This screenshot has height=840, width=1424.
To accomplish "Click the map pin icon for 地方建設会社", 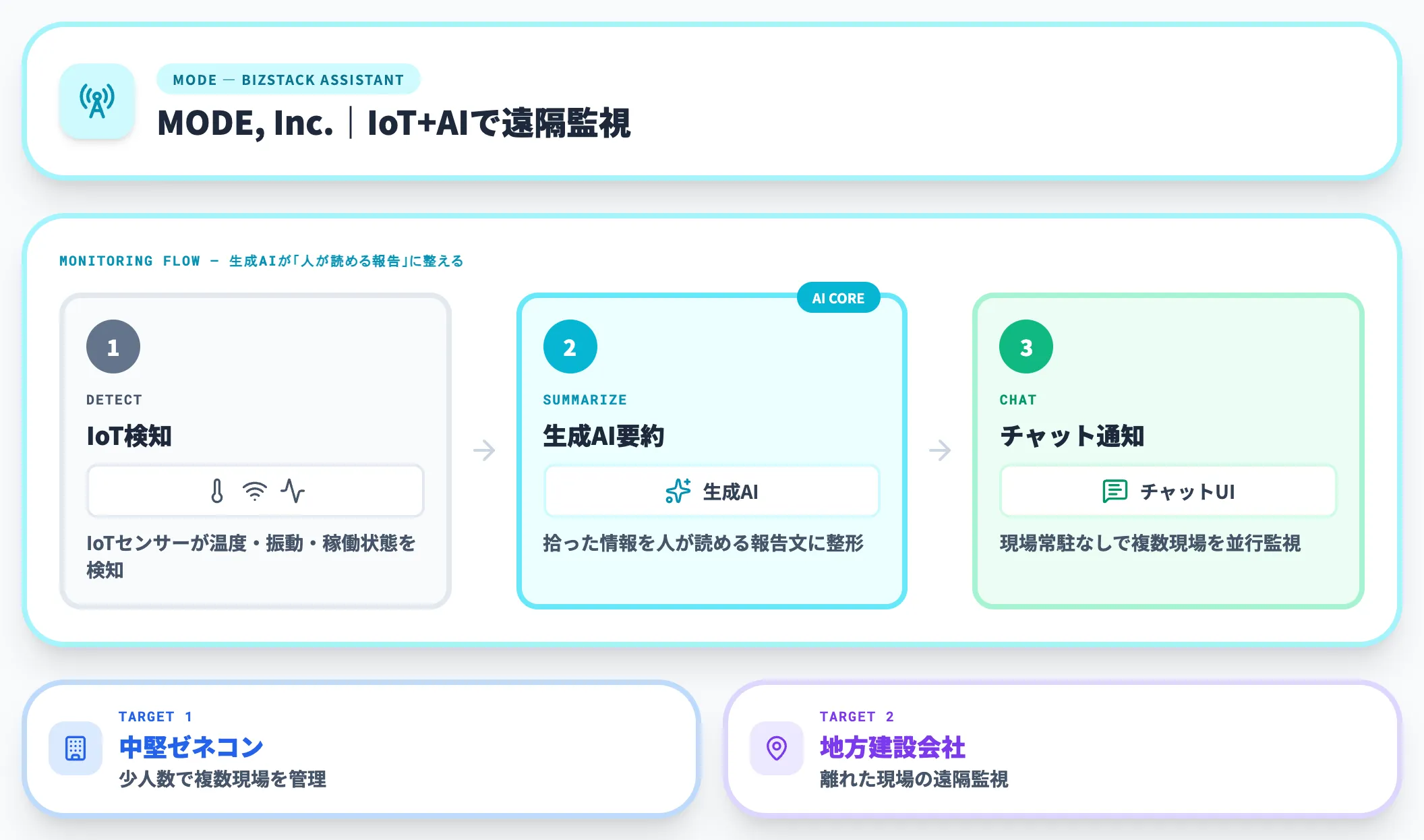I will [777, 748].
